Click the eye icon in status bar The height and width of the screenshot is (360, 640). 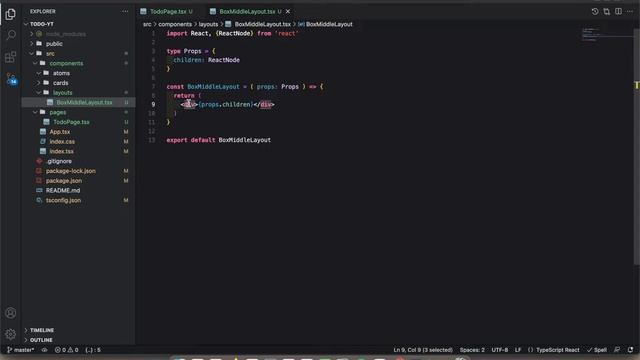[x=44, y=350]
